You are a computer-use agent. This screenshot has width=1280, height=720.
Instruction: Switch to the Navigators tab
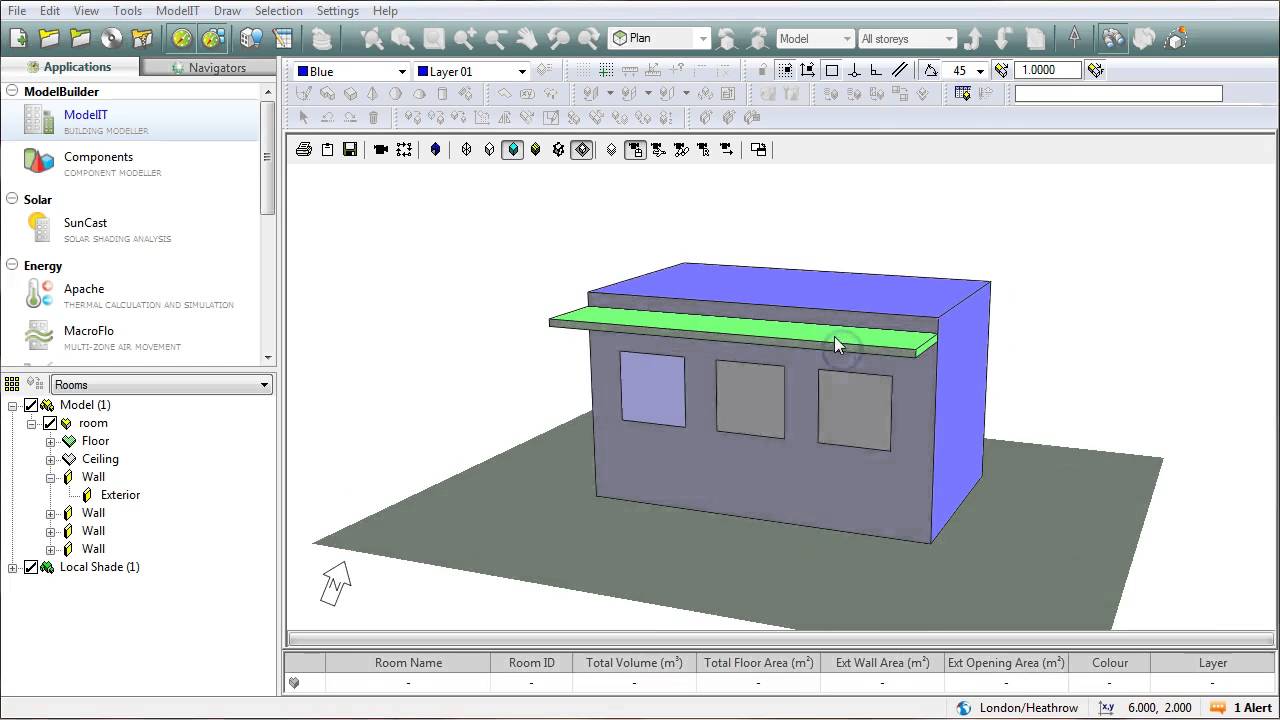208,67
